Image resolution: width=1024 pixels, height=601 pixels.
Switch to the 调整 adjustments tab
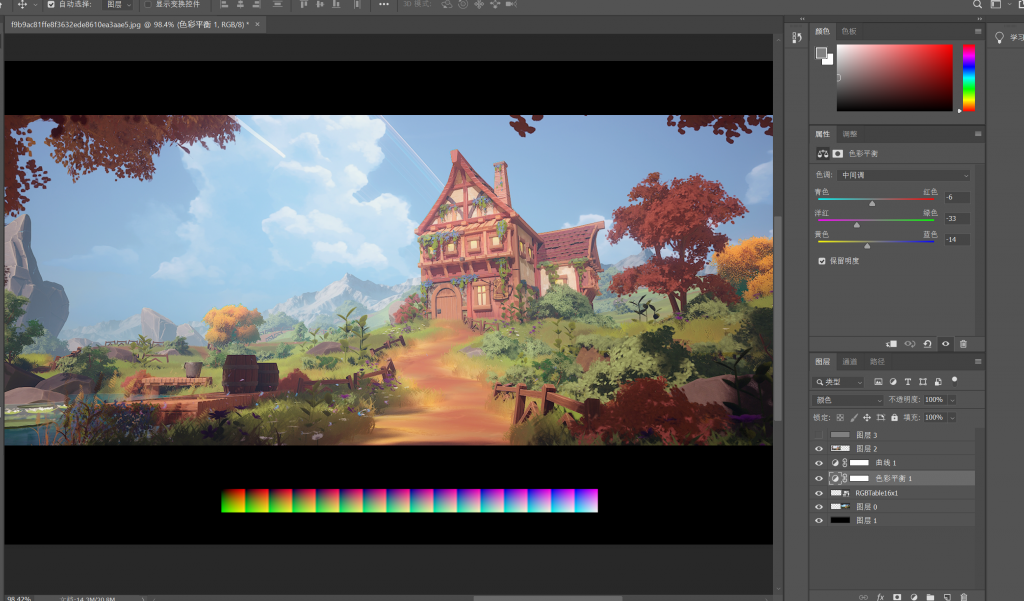pyautogui.click(x=850, y=134)
